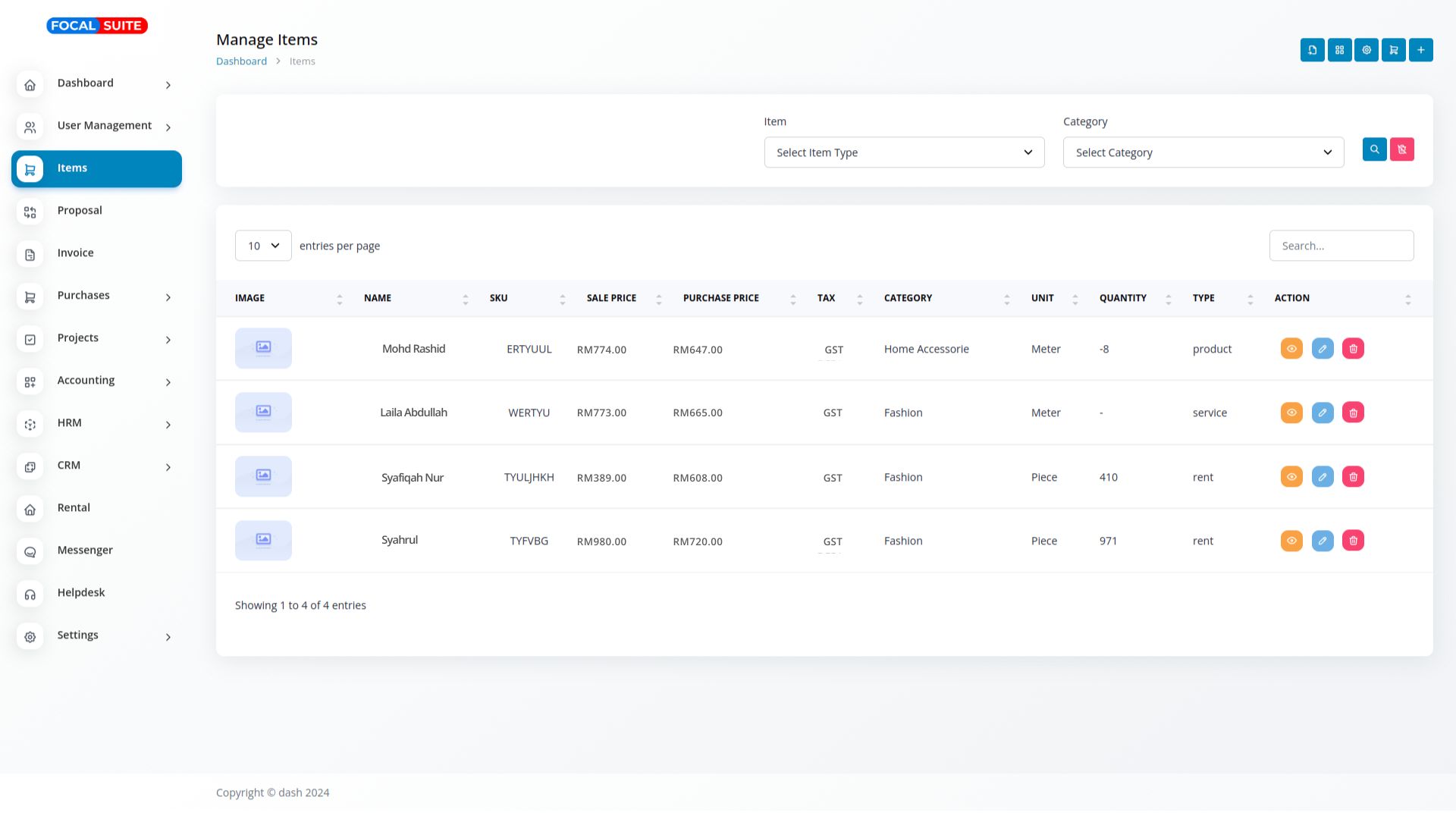Click the table Search input field
Screen dimensions: 1456x819
(x=1341, y=246)
